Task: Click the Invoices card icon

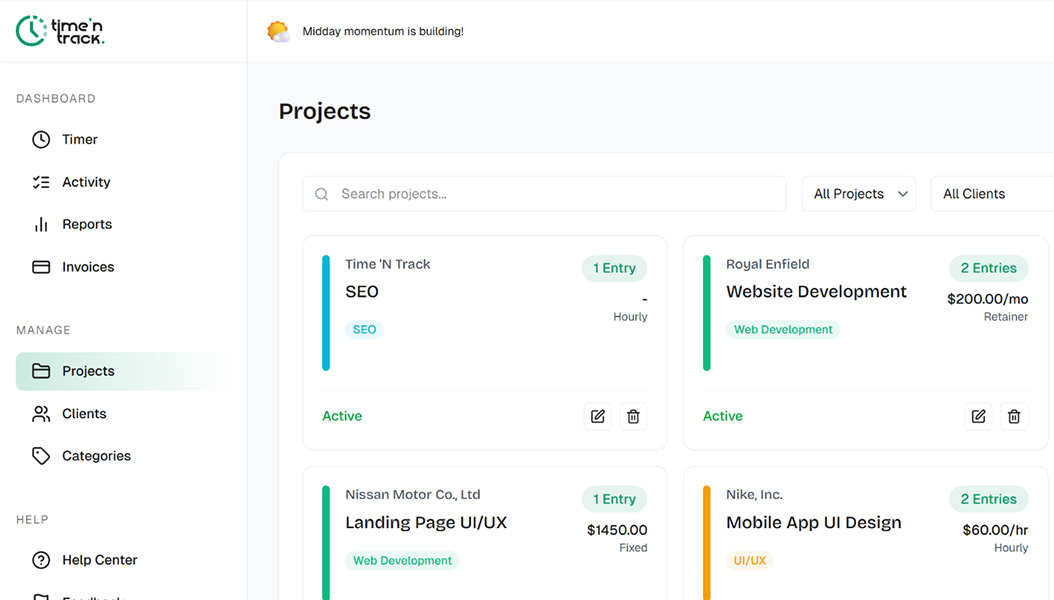Action: coord(41,267)
